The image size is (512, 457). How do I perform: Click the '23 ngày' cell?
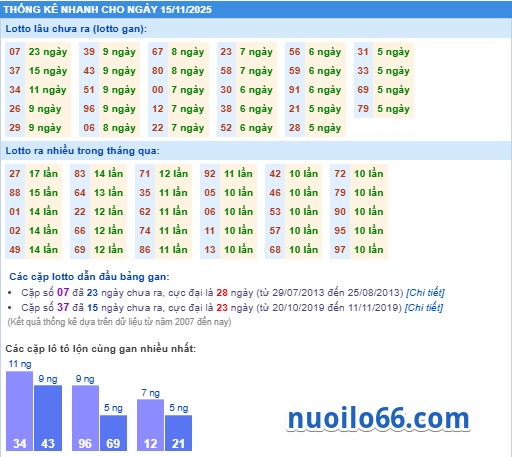tap(48, 52)
